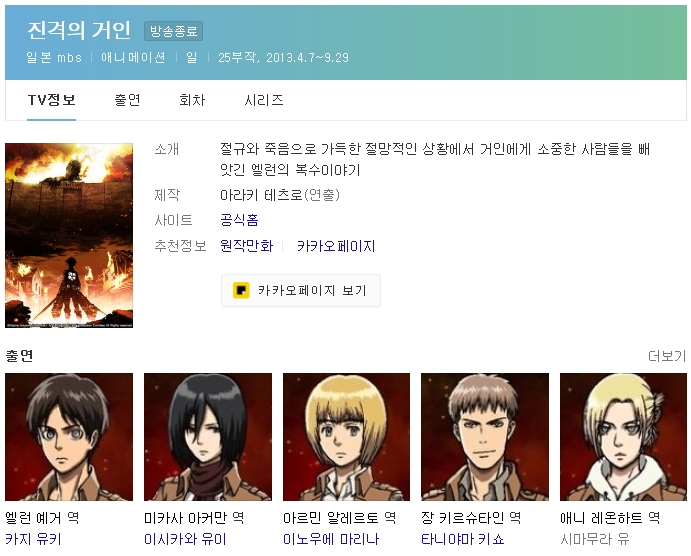
Task: Open voice actor 타니야마 키쇼 link
Action: point(463,539)
